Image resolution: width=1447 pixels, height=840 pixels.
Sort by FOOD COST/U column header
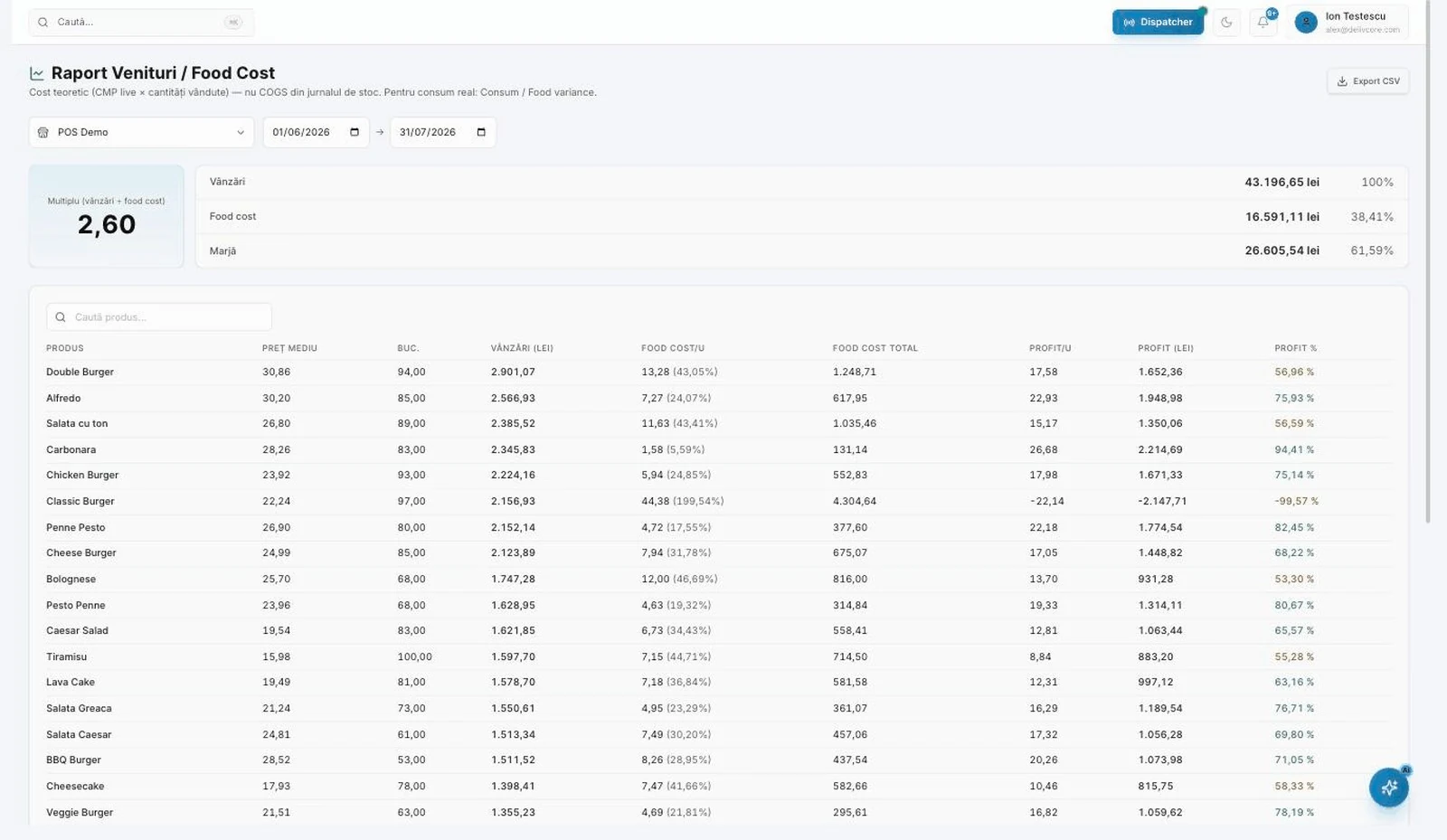[x=673, y=348]
